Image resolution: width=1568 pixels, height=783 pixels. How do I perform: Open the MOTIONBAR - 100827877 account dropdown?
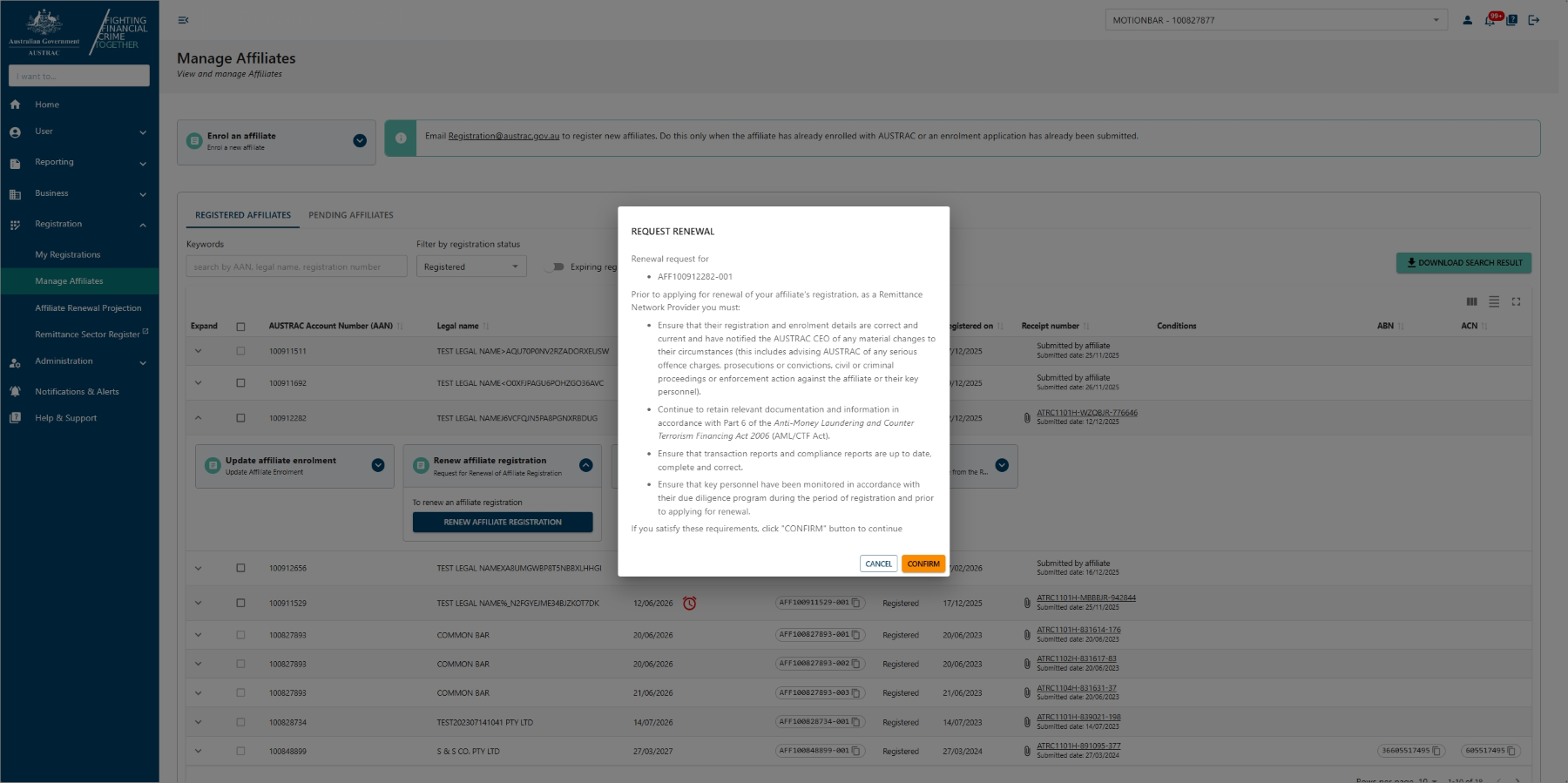click(x=1276, y=20)
